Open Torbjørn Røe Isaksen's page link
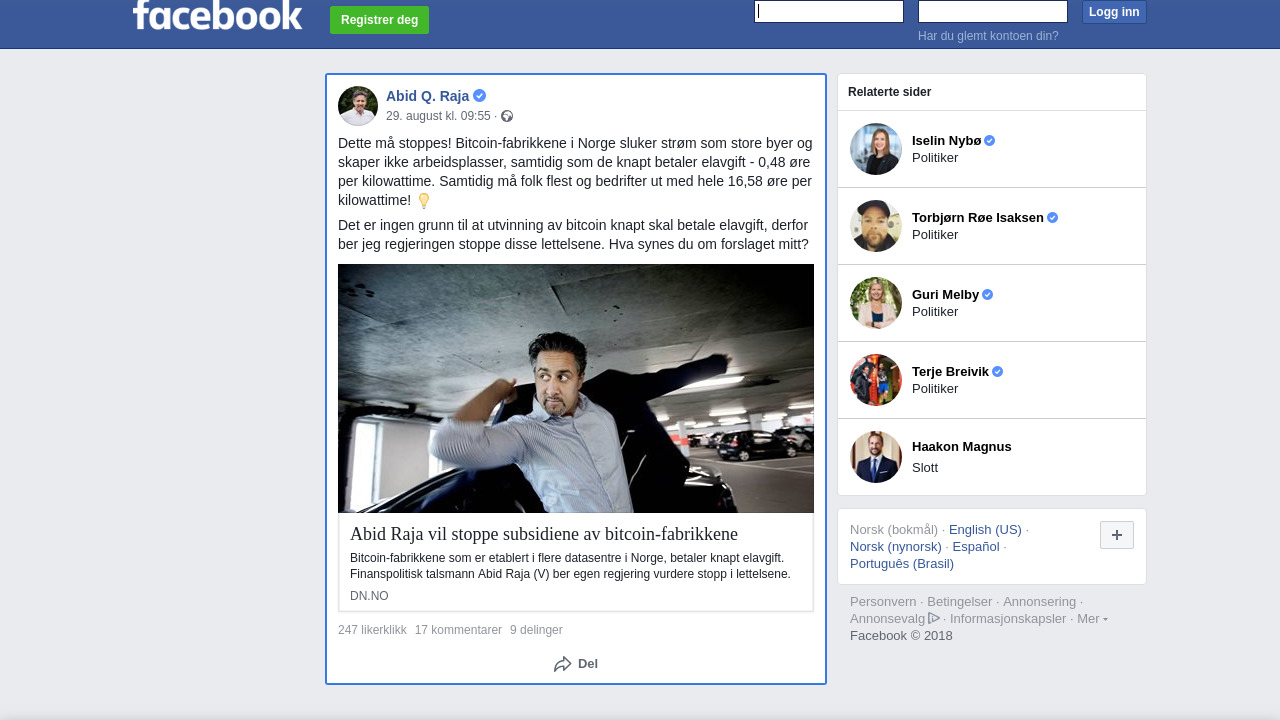 [978, 218]
